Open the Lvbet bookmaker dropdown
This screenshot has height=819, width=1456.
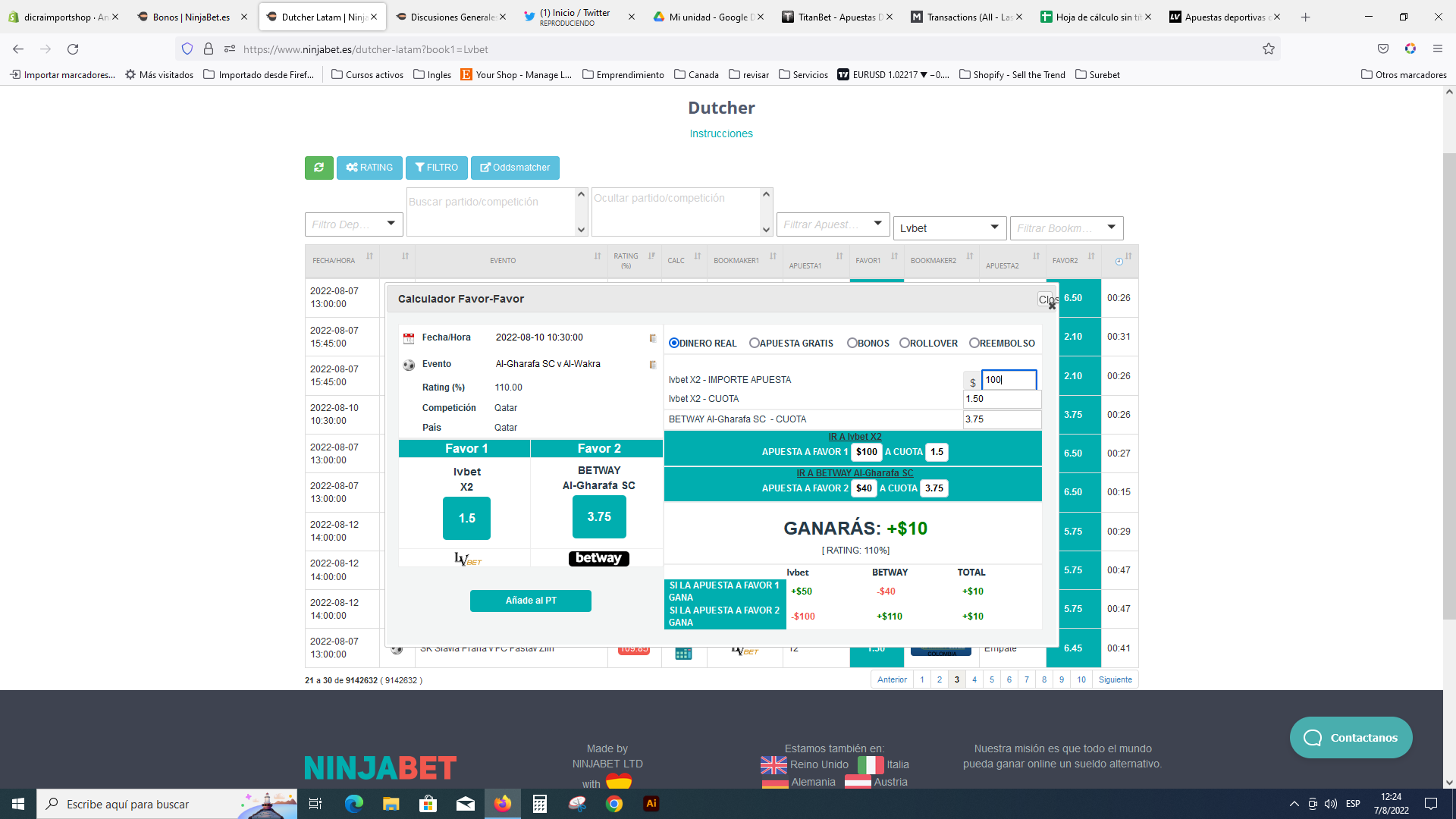point(949,228)
